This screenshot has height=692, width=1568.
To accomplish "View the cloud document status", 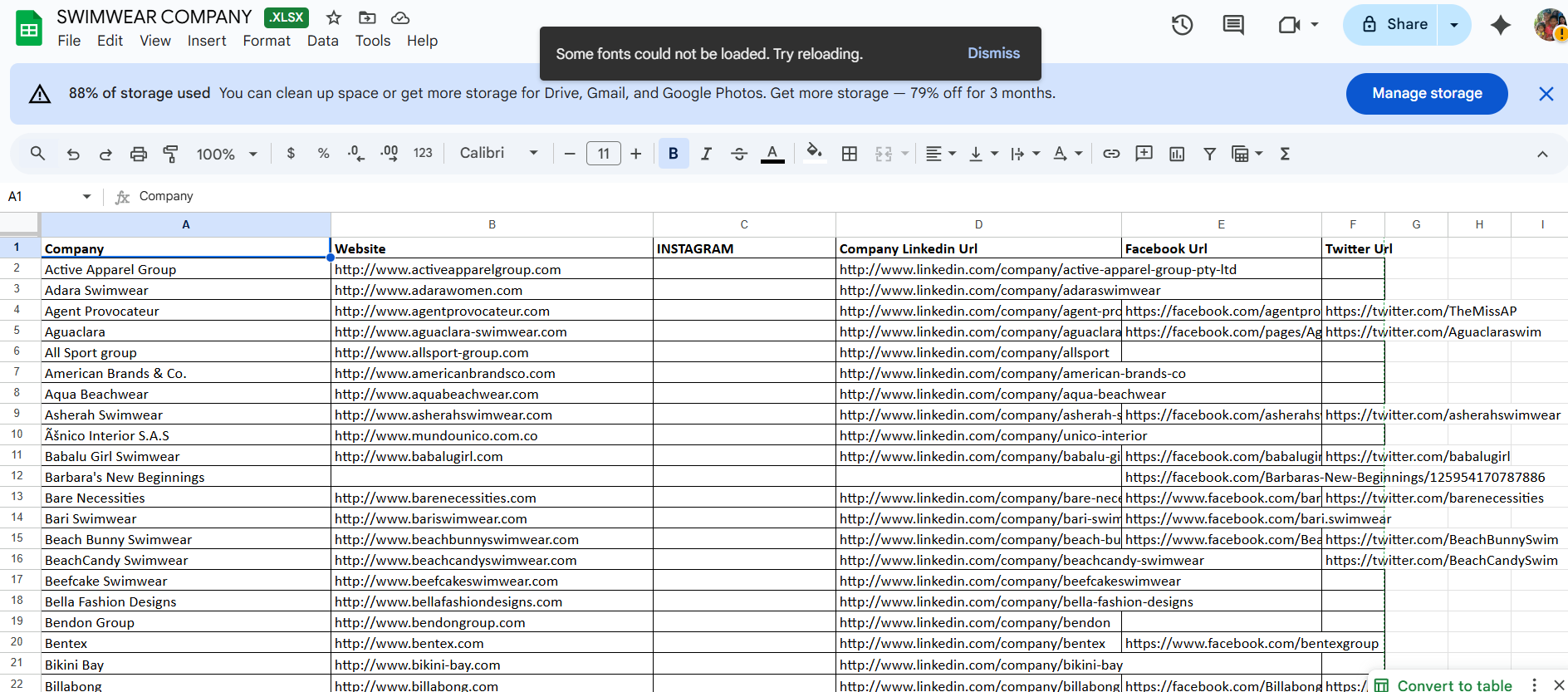I will pos(400,17).
